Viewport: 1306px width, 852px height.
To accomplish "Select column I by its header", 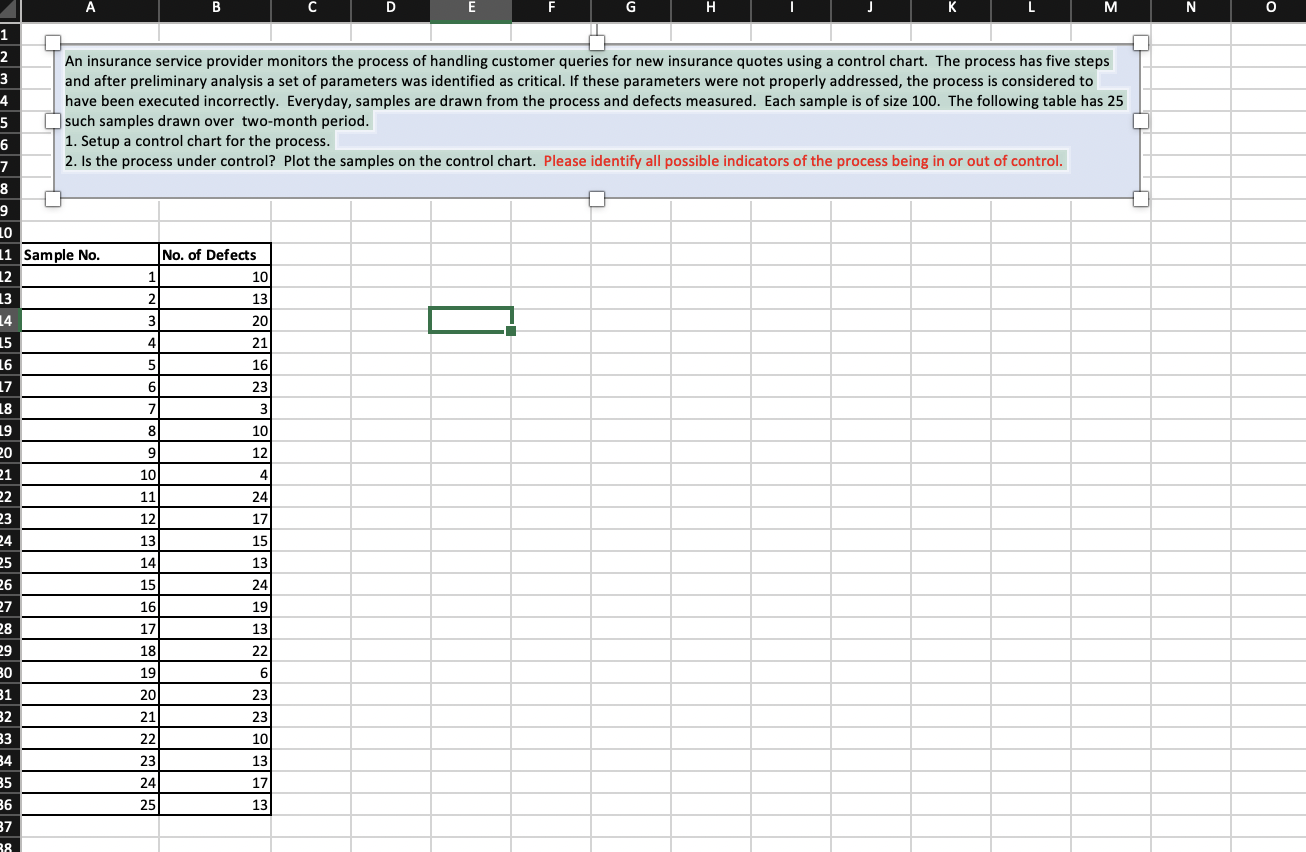I will click(x=790, y=10).
